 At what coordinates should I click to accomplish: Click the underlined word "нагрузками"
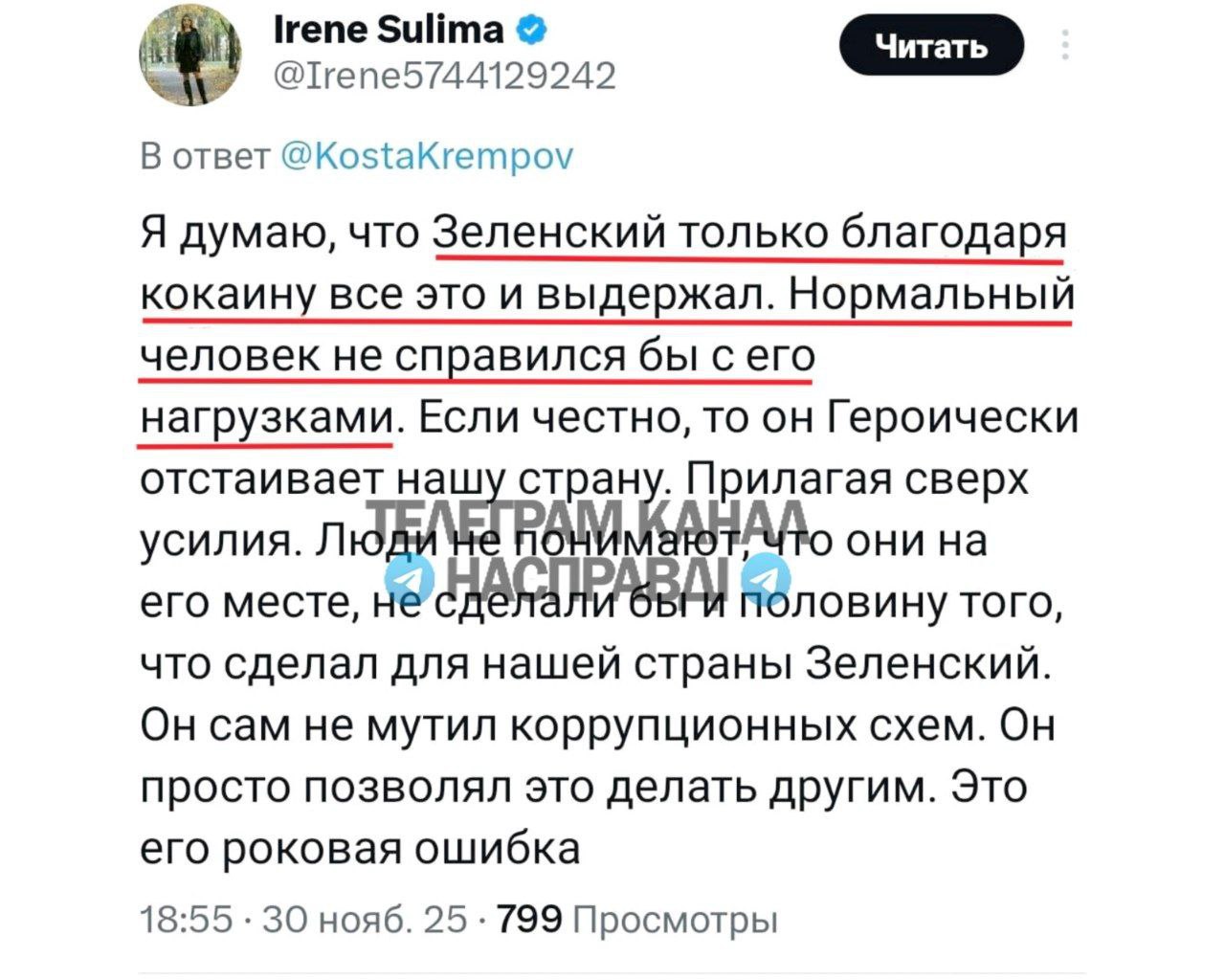[267, 418]
